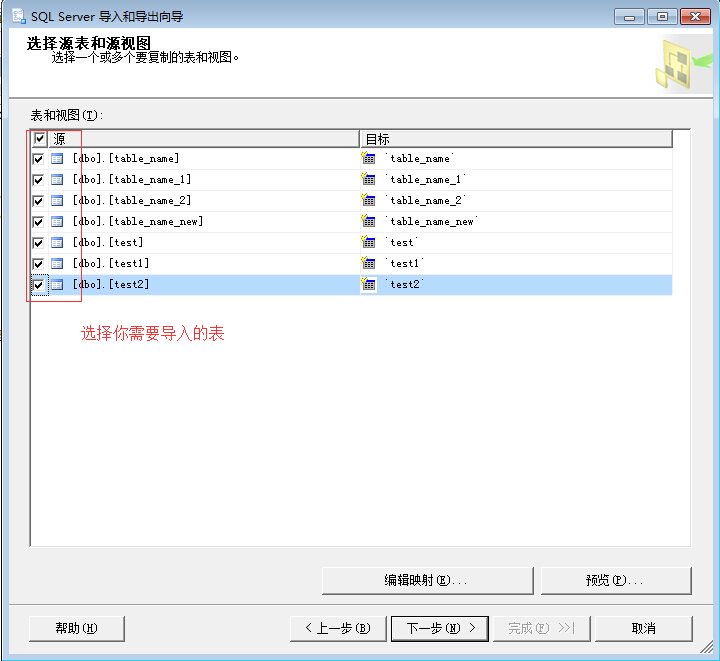720x661 pixels.
Task: Click the destination icon beside `table_name_2`
Action: [x=368, y=200]
